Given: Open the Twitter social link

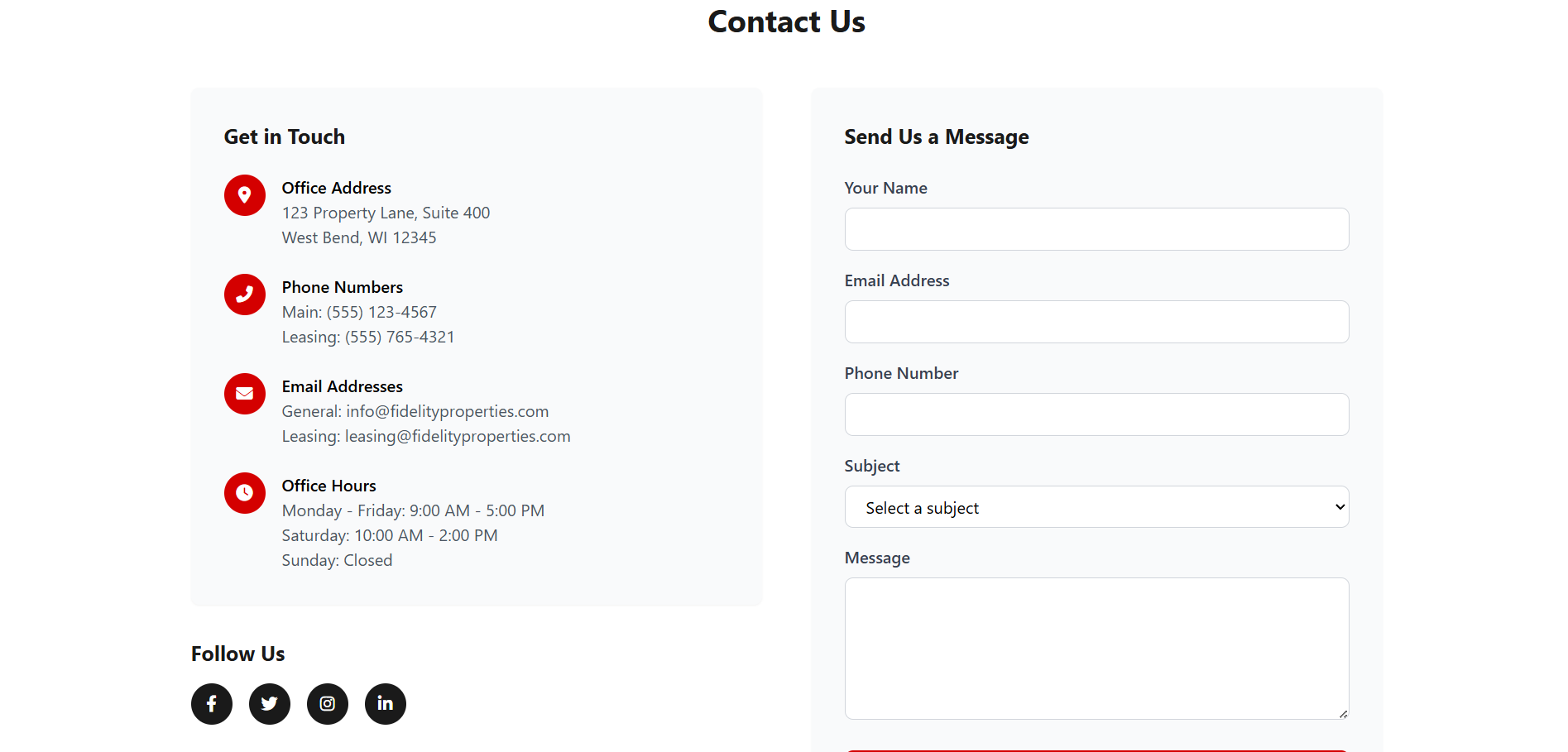Looking at the screenshot, I should point(270,704).
